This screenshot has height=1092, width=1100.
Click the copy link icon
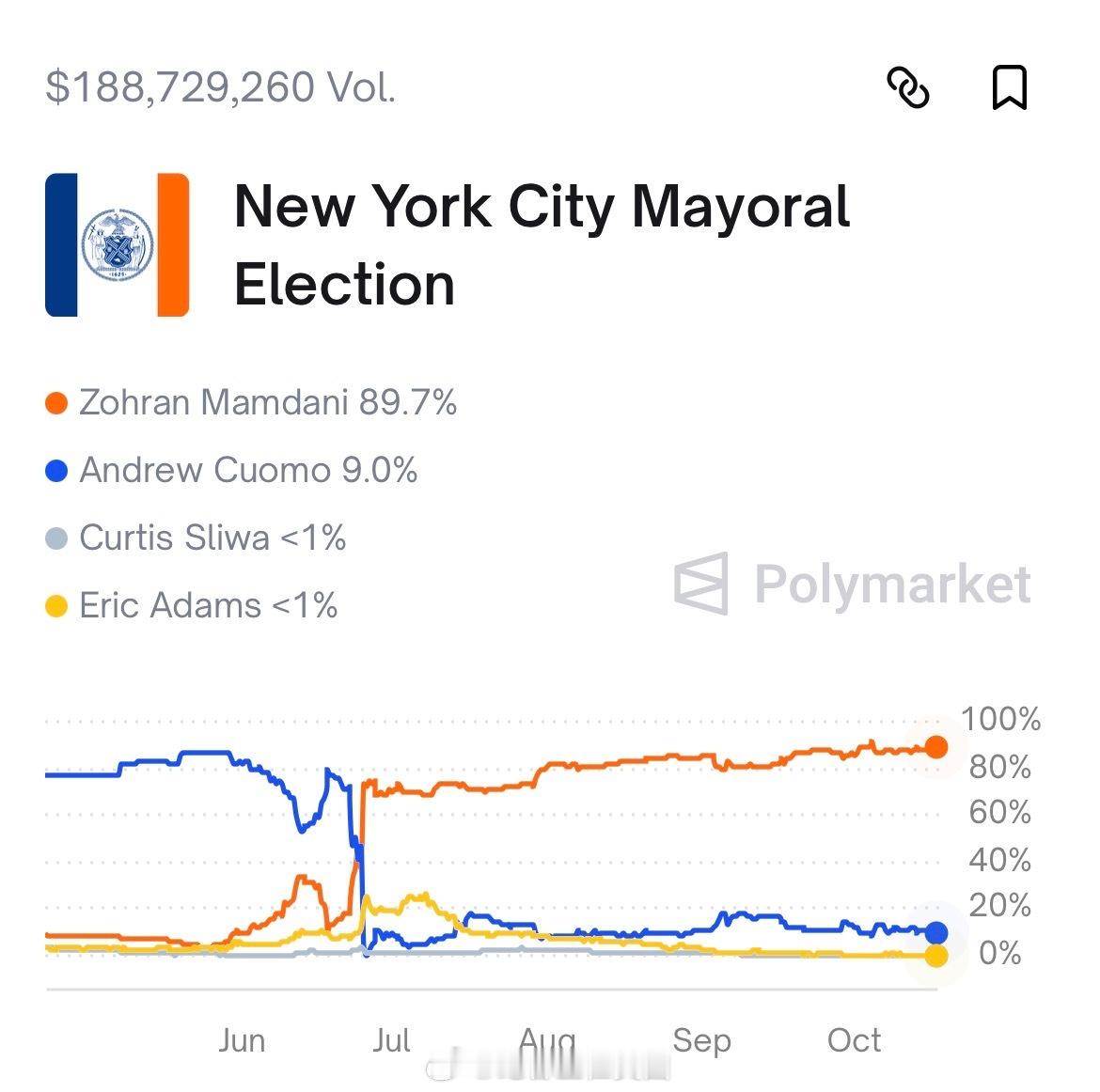(x=910, y=89)
